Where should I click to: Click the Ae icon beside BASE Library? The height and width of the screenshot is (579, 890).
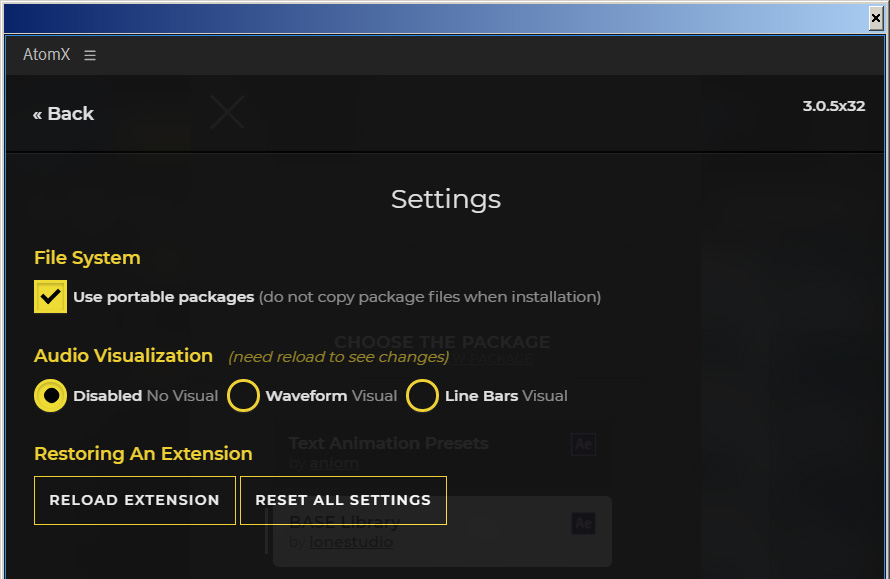(583, 523)
